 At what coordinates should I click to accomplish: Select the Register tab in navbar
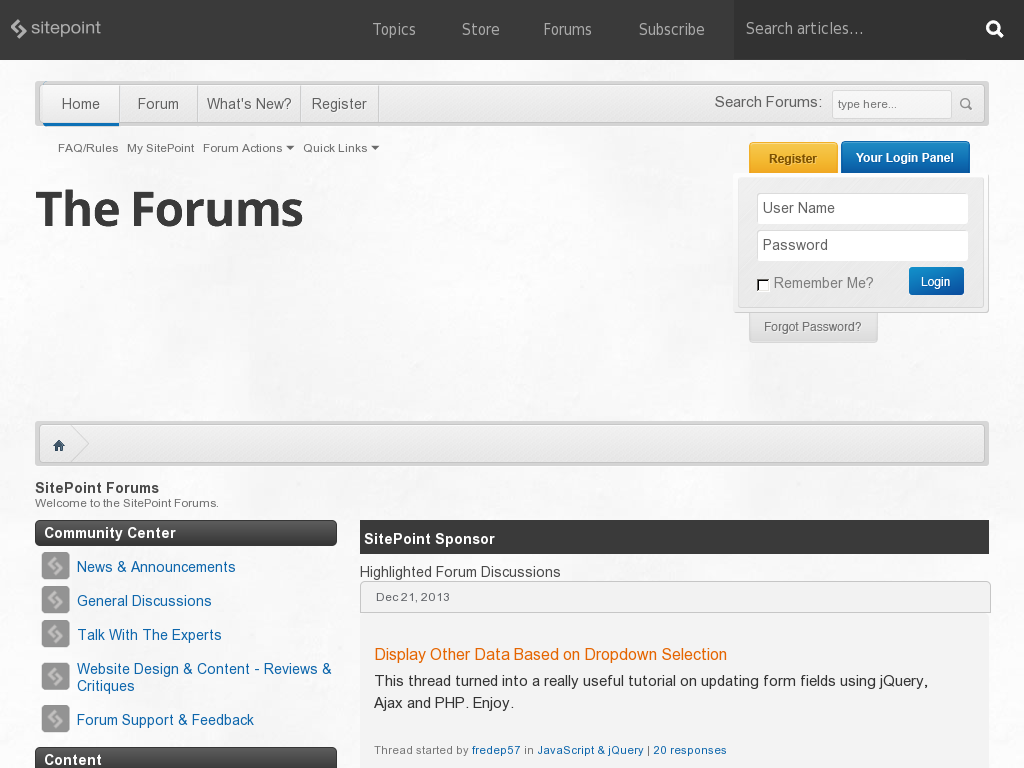[x=339, y=104]
